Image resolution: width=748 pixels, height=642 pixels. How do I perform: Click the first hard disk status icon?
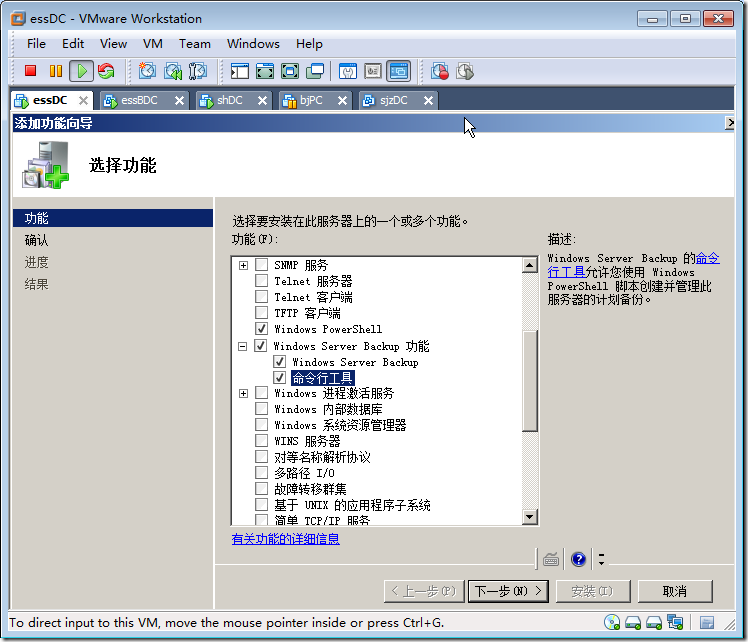coord(633,622)
